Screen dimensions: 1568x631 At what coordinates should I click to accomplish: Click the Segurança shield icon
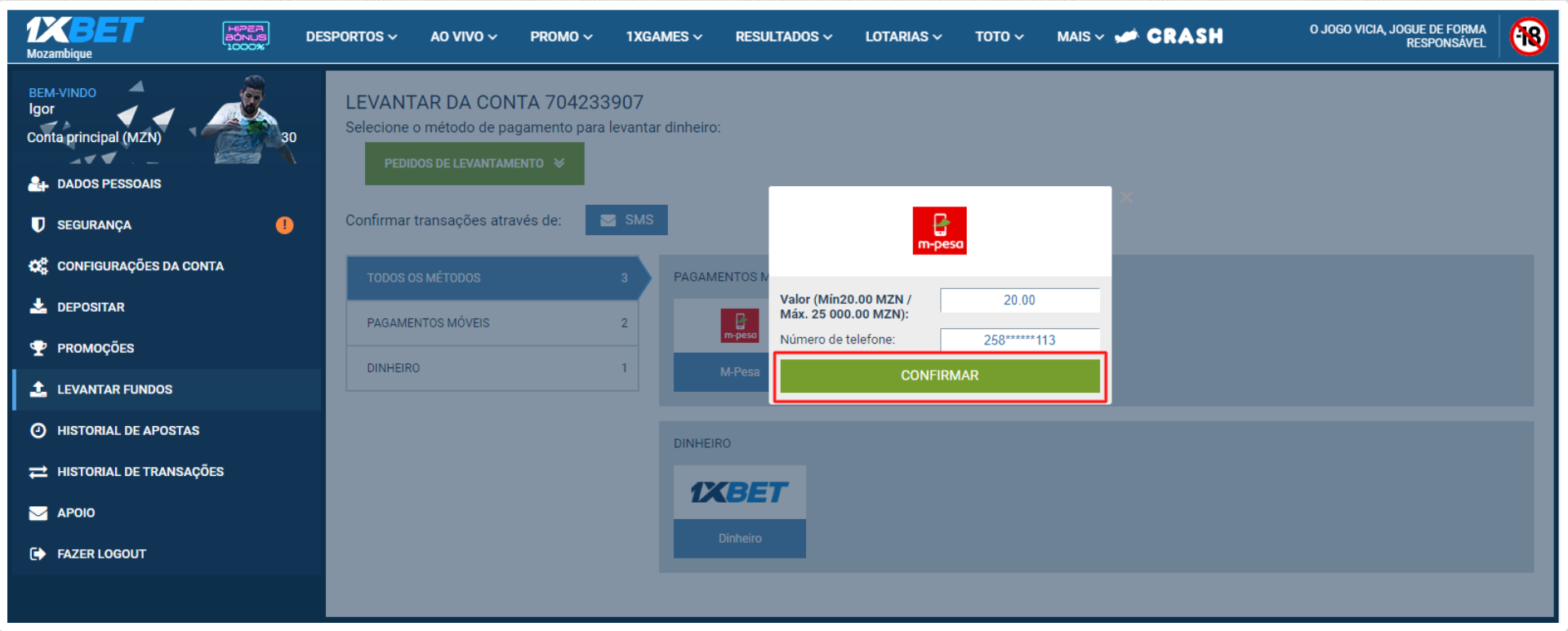(x=38, y=224)
